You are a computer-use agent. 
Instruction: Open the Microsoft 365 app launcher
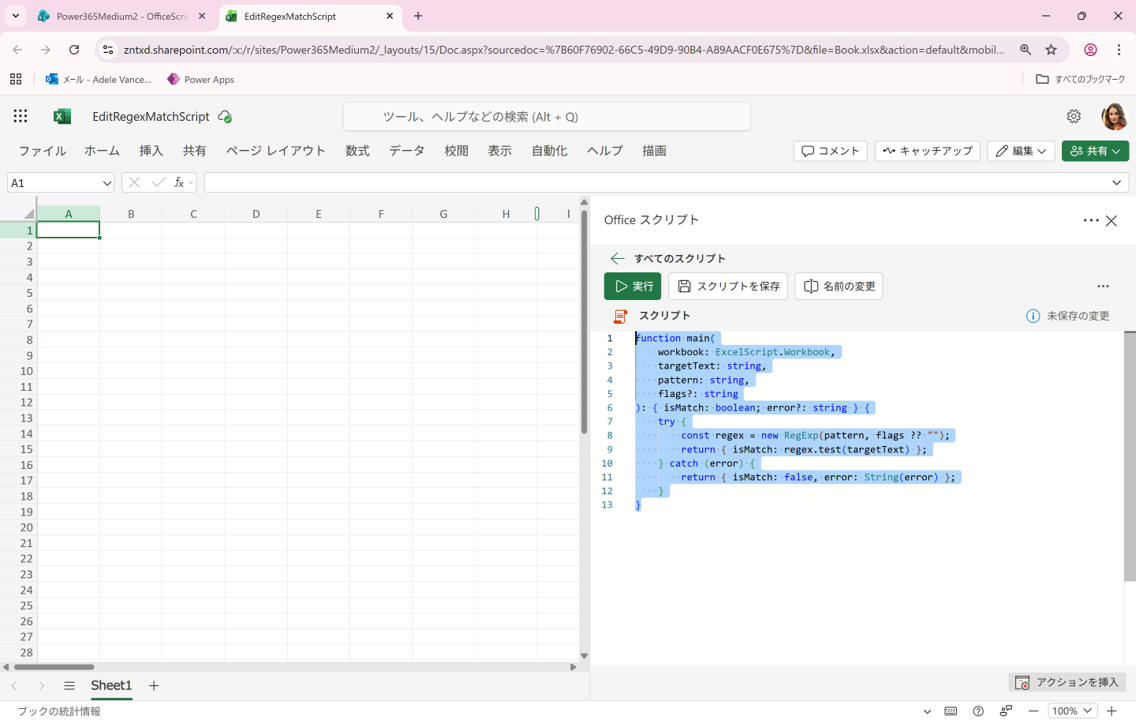tap(20, 116)
